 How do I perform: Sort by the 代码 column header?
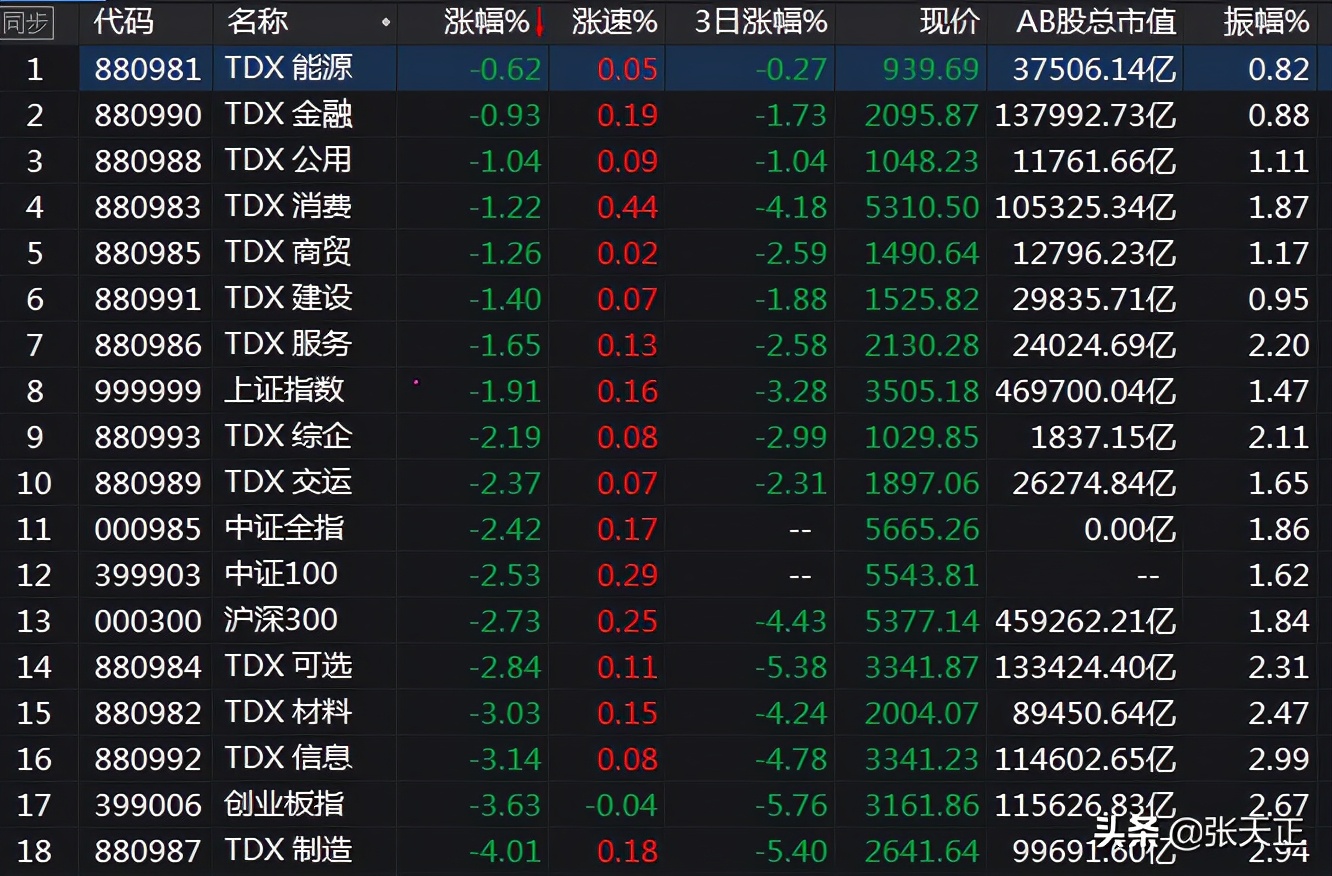[124, 22]
